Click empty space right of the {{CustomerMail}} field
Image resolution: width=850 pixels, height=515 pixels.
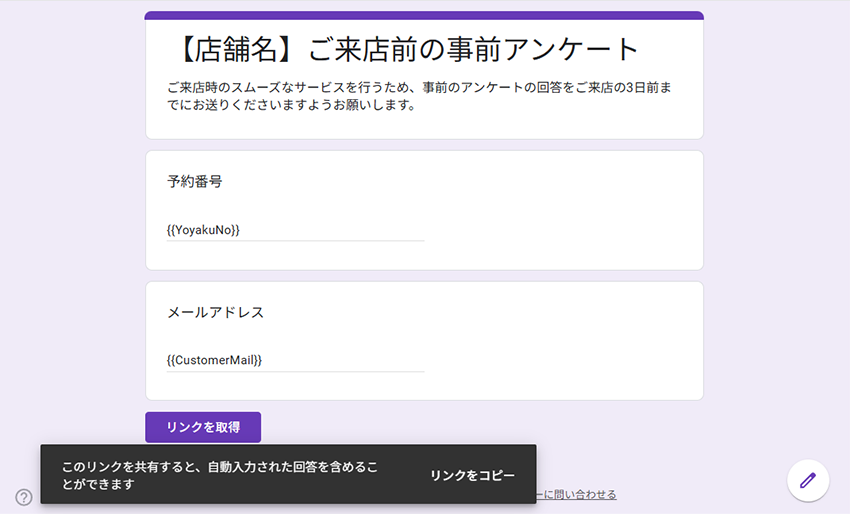click(x=560, y=360)
